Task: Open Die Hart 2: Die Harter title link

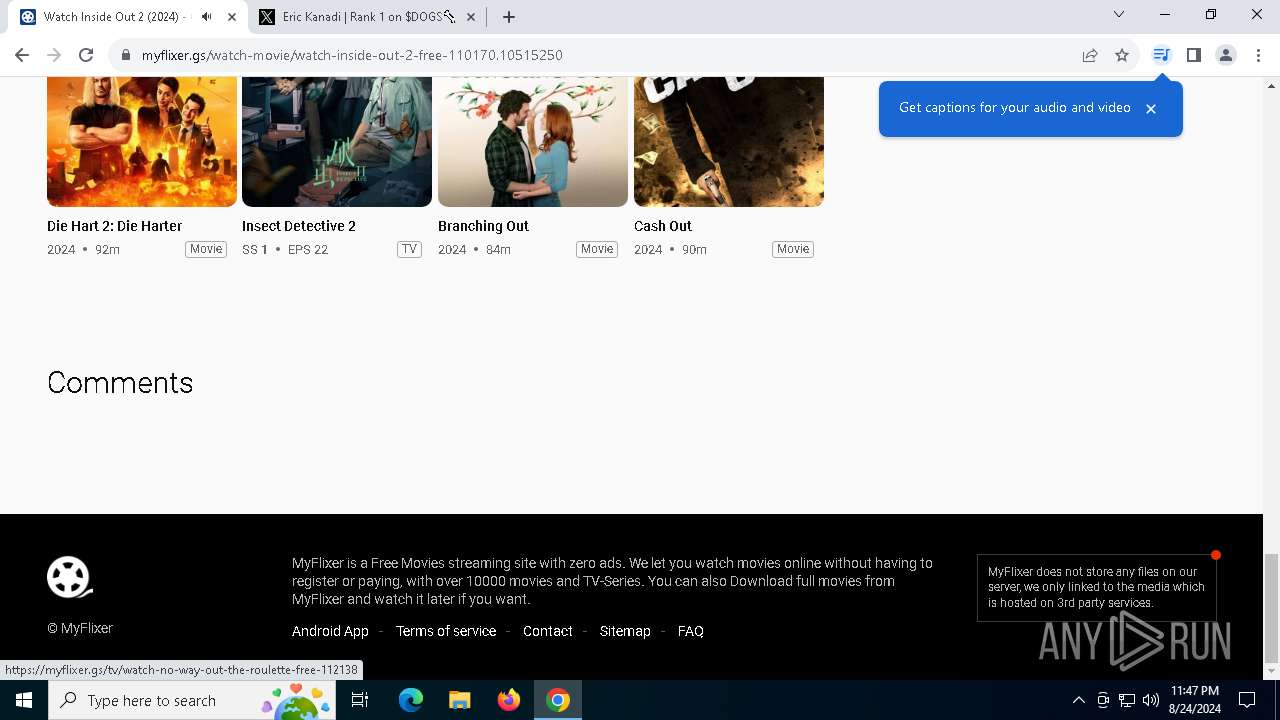Action: 114,226
